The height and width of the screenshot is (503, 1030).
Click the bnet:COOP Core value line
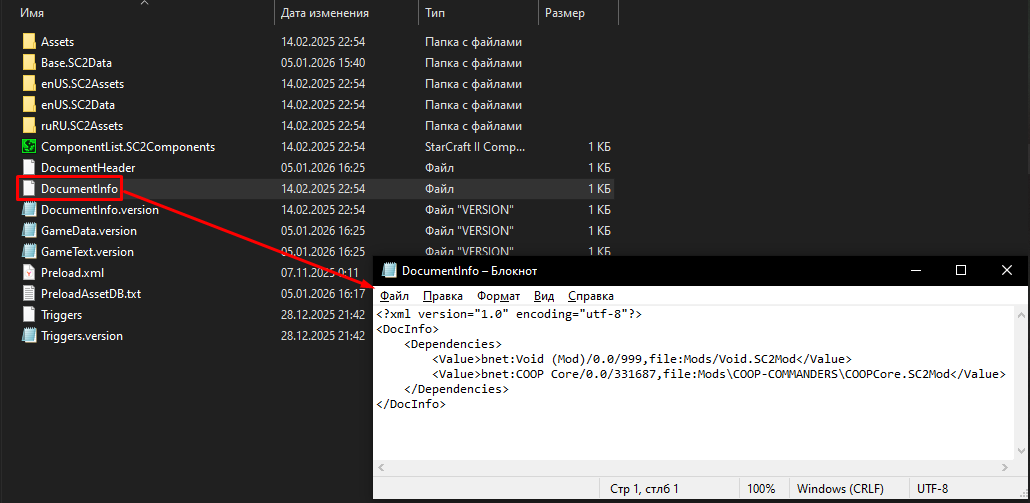point(718,374)
